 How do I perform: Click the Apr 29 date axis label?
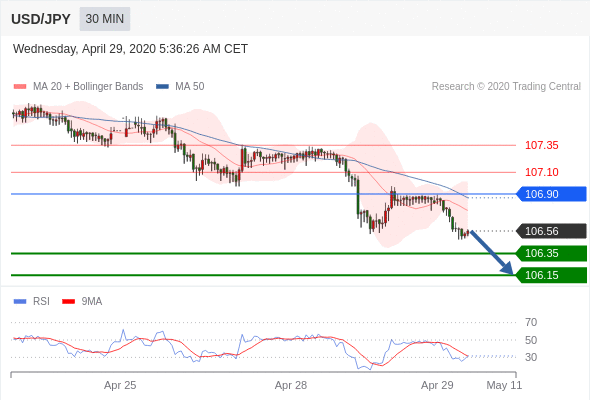[x=437, y=385]
